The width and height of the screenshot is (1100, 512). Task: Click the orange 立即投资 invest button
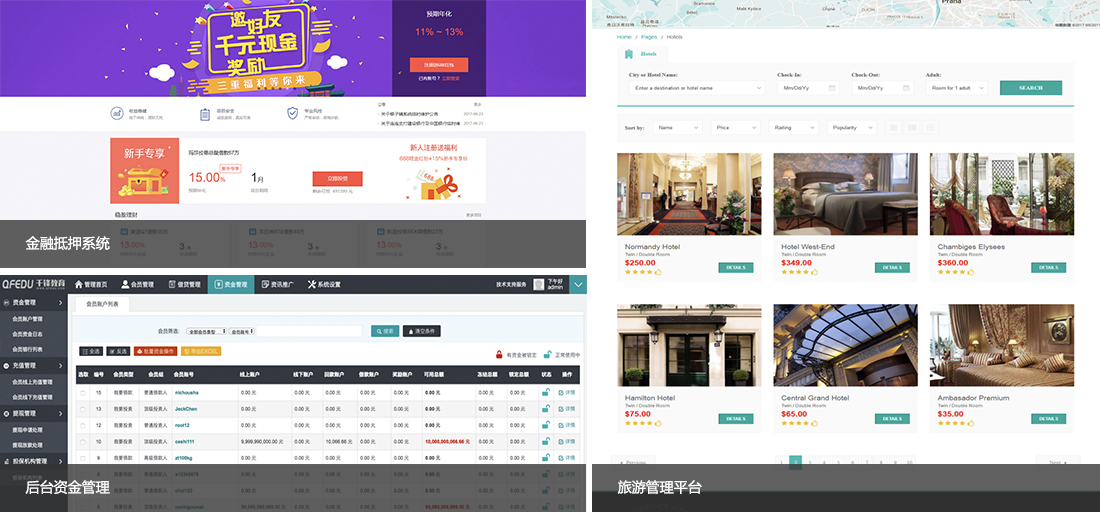[337, 179]
